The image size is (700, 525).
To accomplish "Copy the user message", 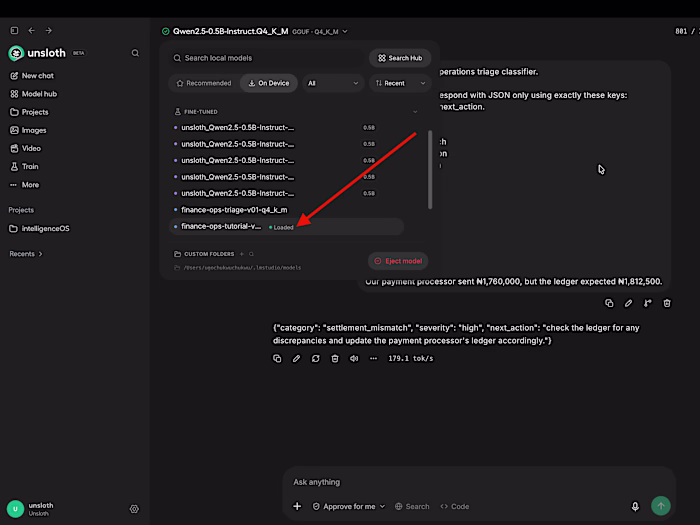I will pyautogui.click(x=609, y=304).
